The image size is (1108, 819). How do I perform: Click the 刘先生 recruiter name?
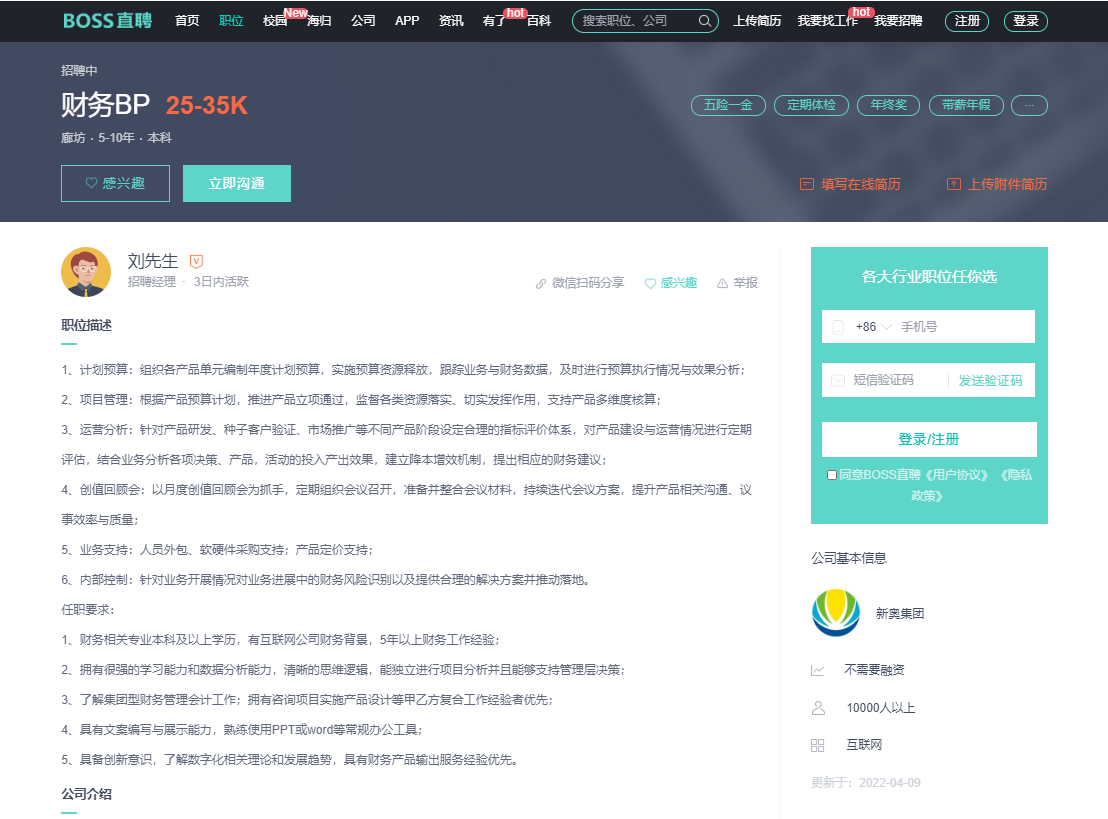click(x=153, y=261)
